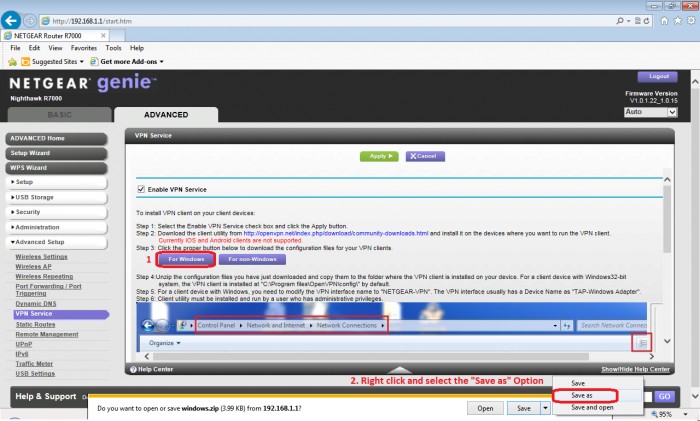Open Static Routes link
700x421 pixels.
pos(35,325)
